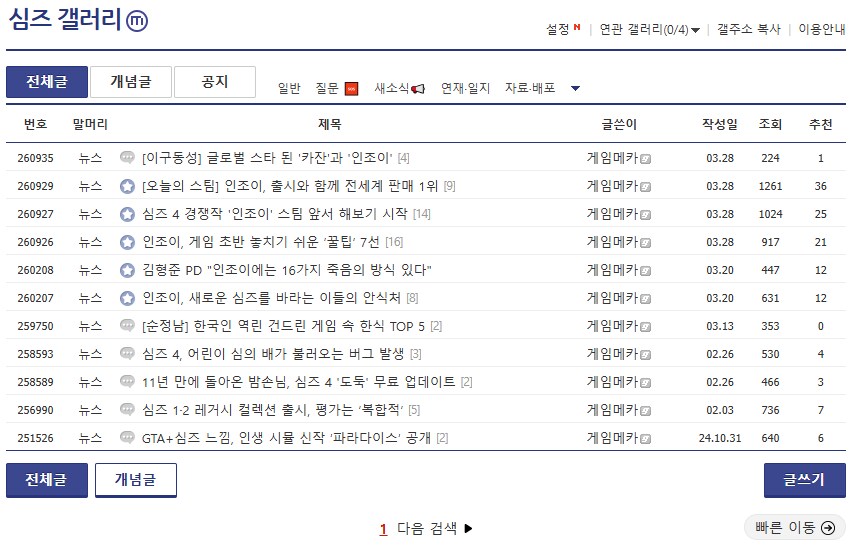Open post "[오늘의 스팀] 인조이, 출시와 함께 전세계 판매 1위"
868x549 pixels.
pyautogui.click(x=290, y=186)
